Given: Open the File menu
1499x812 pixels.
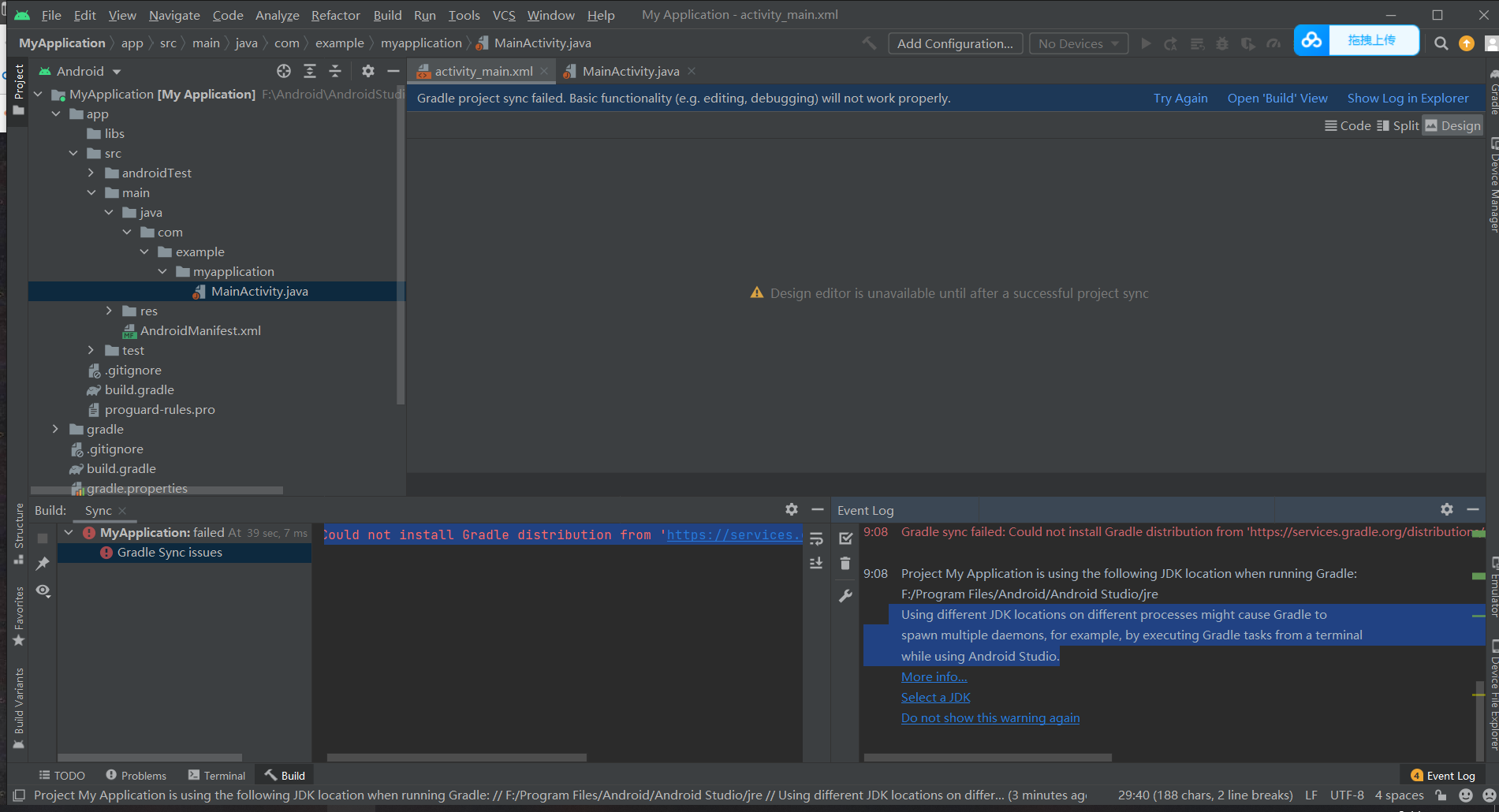Looking at the screenshot, I should [x=51, y=15].
